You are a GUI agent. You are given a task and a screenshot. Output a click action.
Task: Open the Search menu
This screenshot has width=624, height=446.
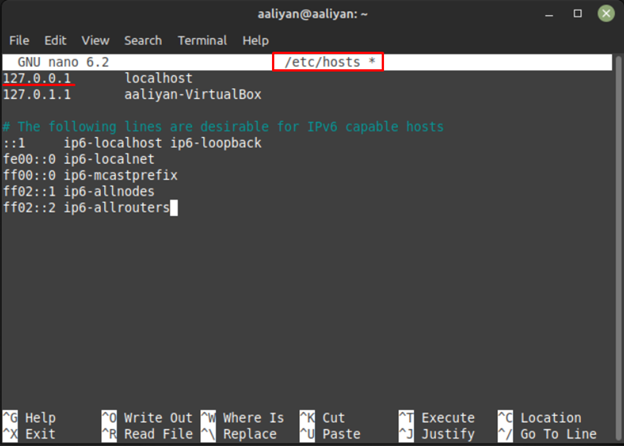(x=143, y=41)
